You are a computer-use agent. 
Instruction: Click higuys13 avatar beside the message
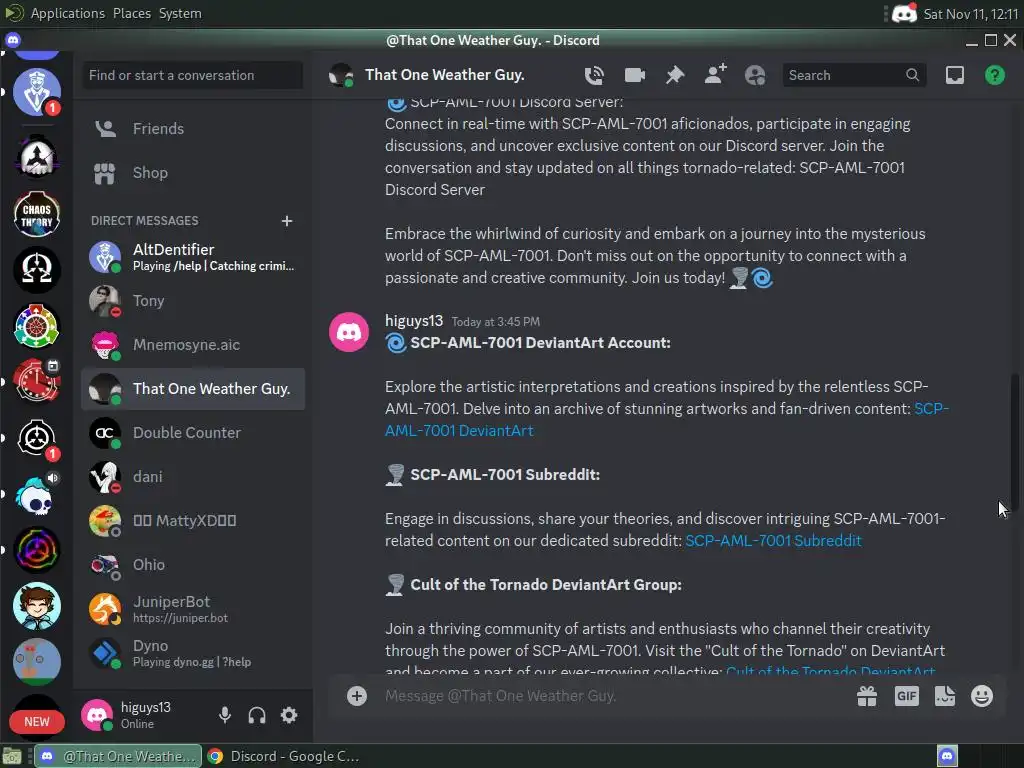tap(349, 332)
